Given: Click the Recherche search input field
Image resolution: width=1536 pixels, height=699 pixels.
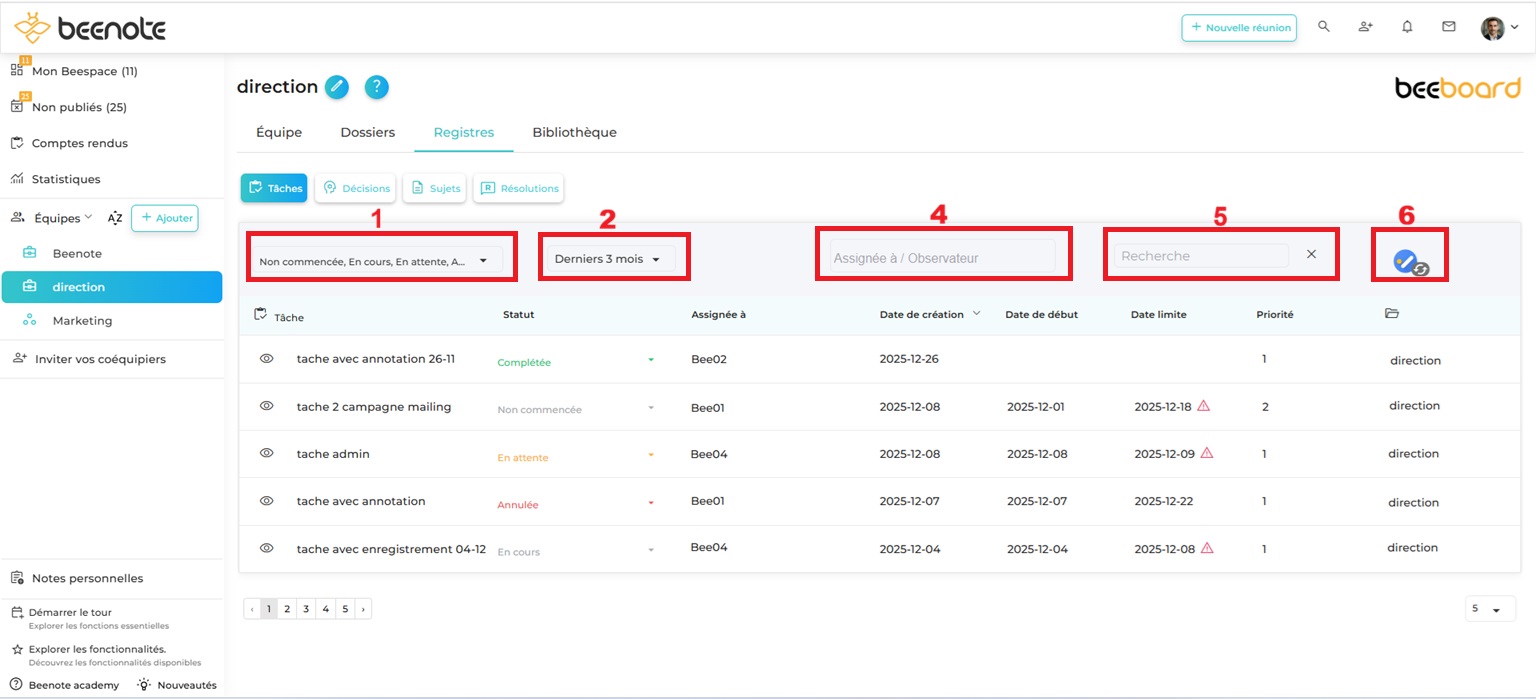Looking at the screenshot, I should pos(1201,256).
